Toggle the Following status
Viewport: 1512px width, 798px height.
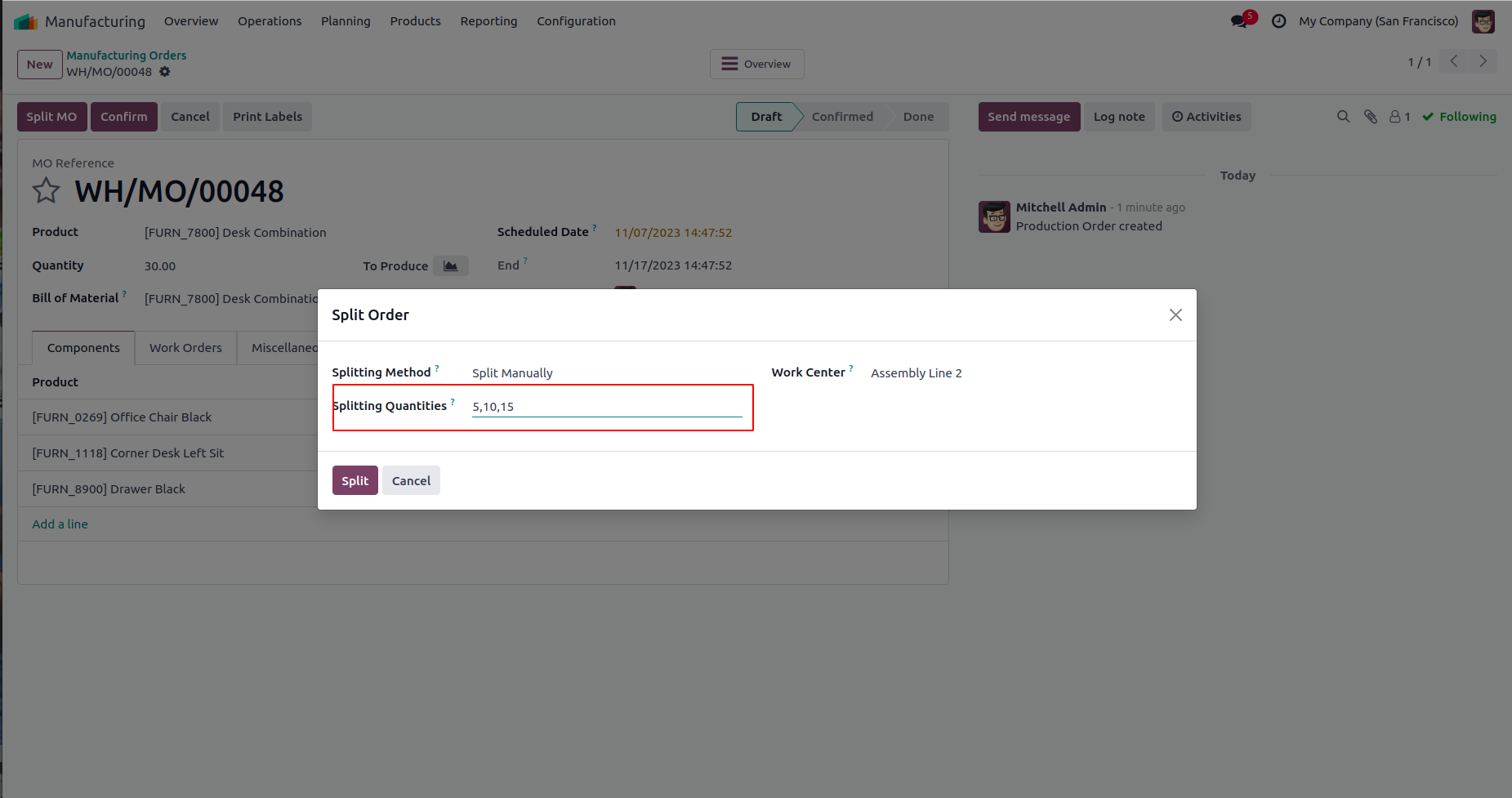(x=1459, y=117)
